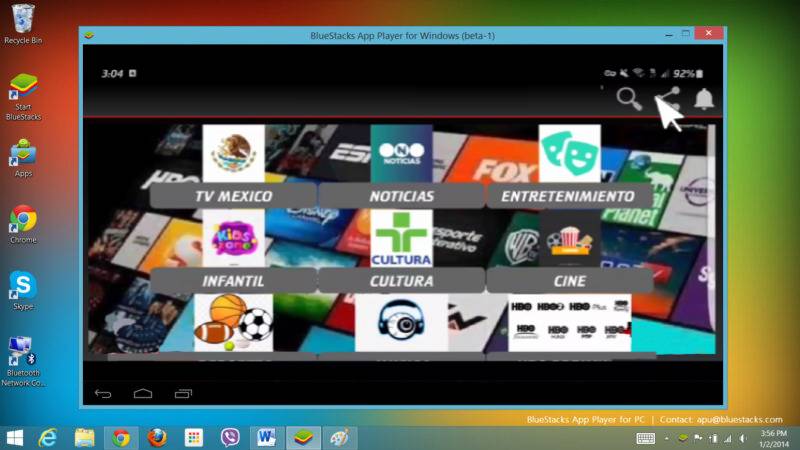Minimize the BlueStacks App Player window

pos(669,34)
